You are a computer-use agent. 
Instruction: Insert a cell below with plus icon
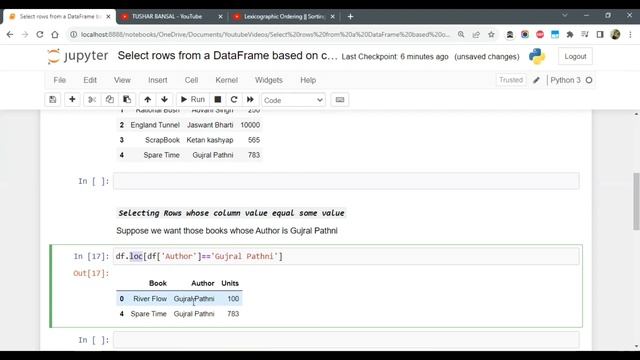(x=72, y=100)
